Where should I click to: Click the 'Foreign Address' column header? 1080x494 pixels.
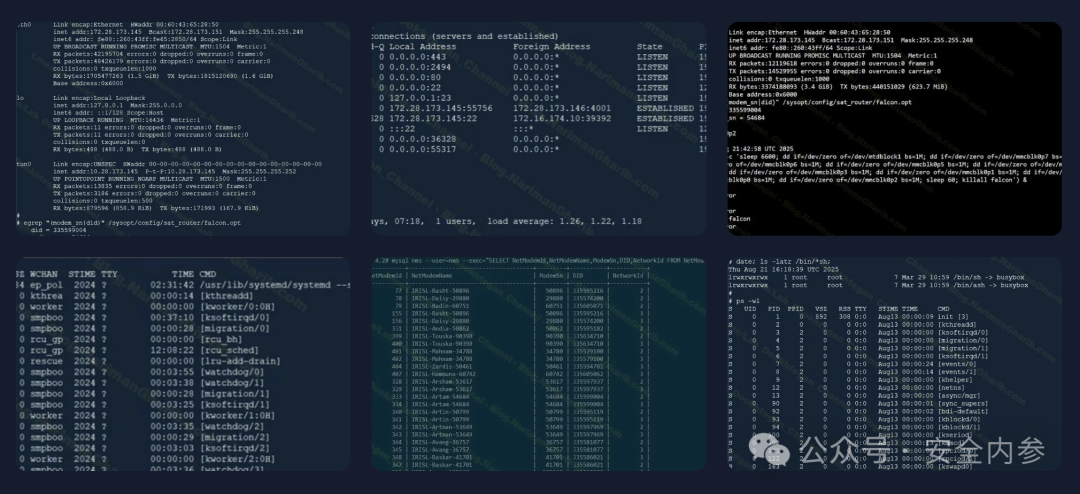click(x=552, y=47)
